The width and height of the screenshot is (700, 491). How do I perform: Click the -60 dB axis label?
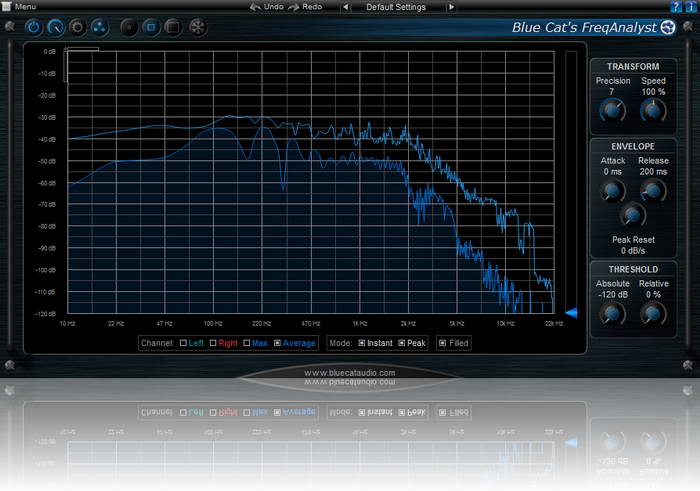coord(47,183)
